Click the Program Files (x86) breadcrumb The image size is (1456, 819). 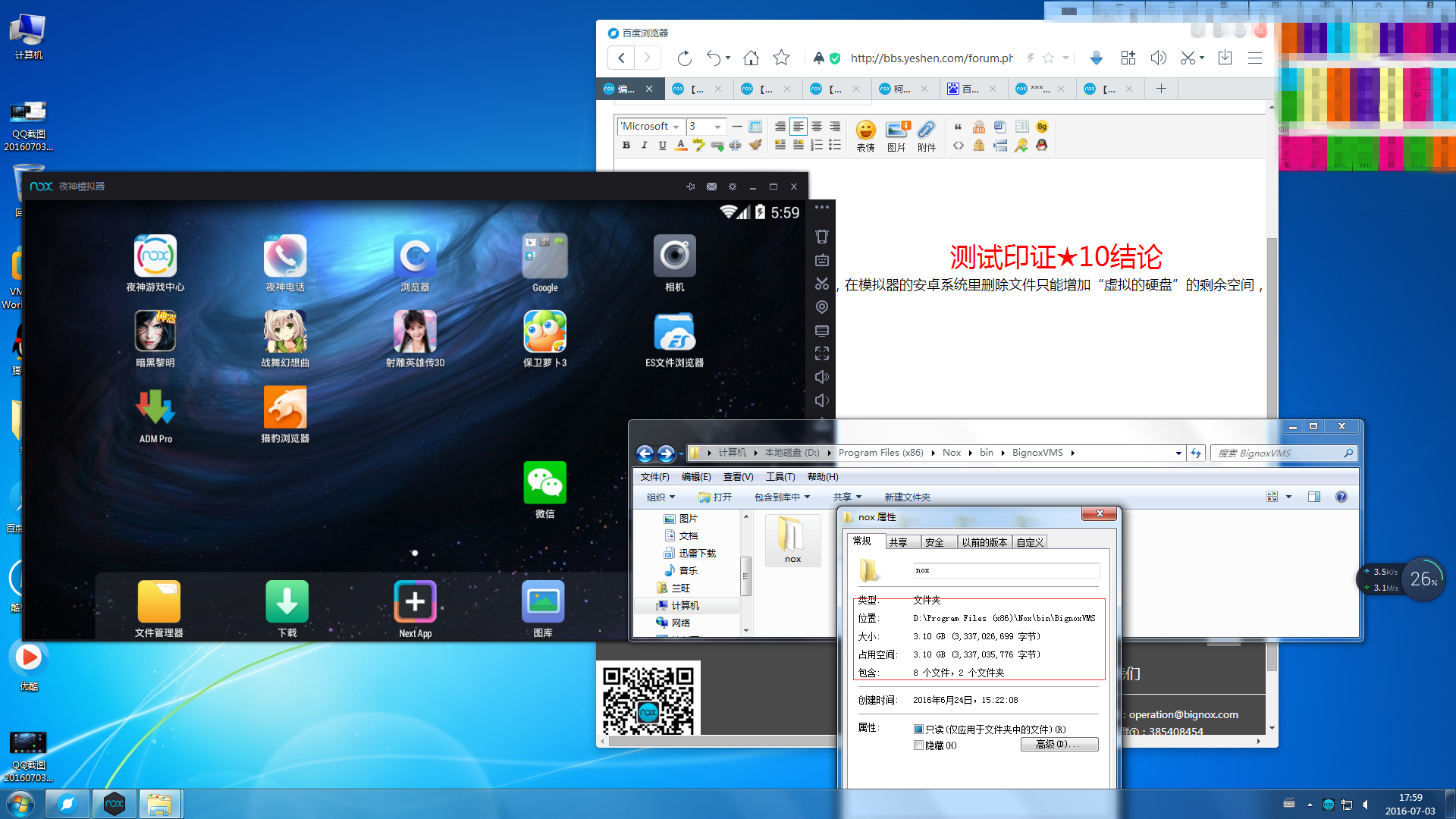880,453
